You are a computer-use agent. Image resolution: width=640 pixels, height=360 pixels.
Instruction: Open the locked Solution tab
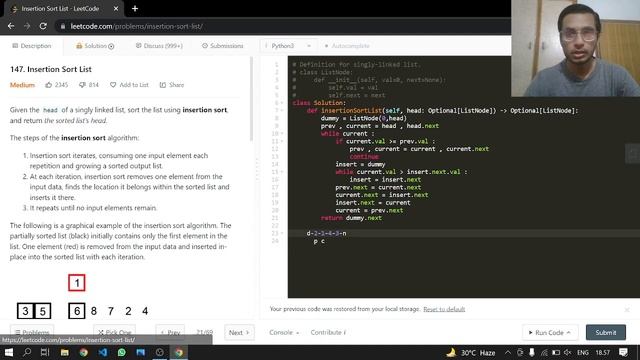95,46
